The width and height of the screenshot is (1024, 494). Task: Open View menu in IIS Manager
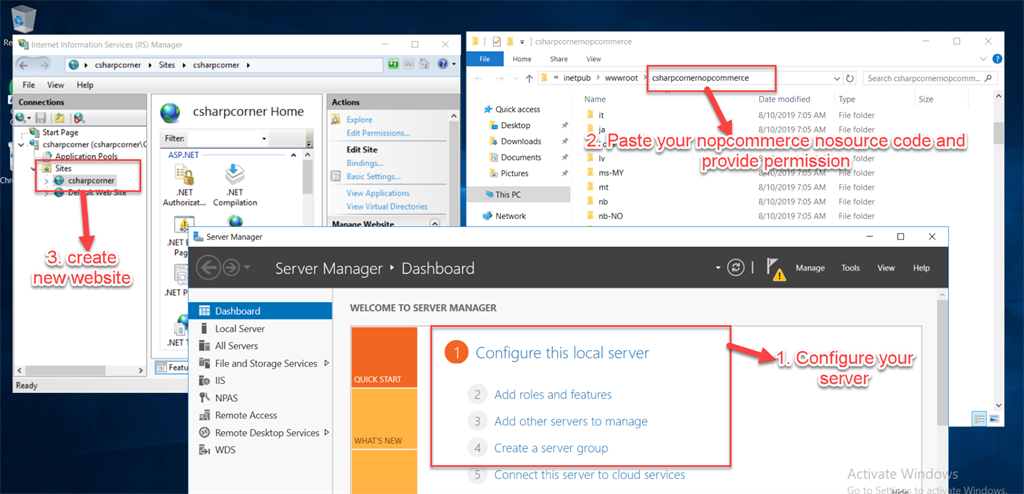pos(56,85)
